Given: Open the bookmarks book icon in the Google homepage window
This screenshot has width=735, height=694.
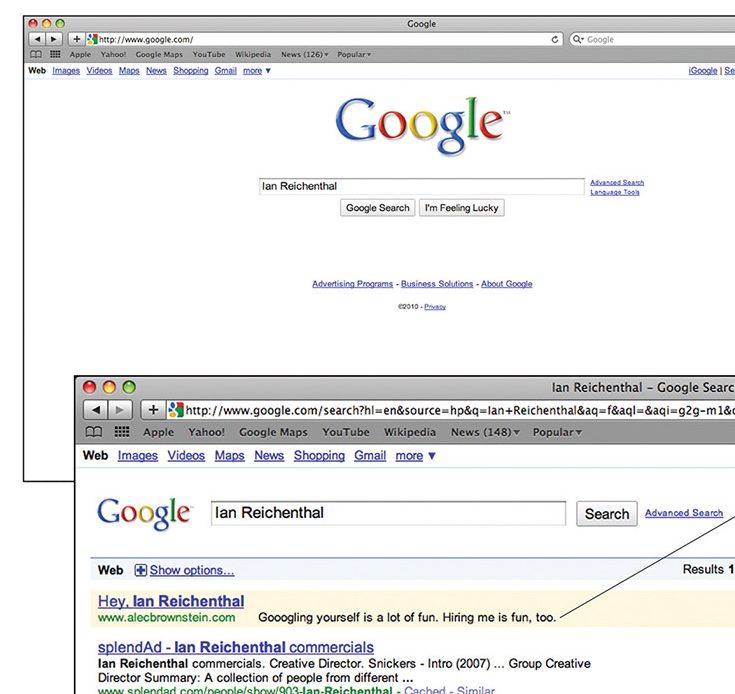Looking at the screenshot, I should click(36, 54).
